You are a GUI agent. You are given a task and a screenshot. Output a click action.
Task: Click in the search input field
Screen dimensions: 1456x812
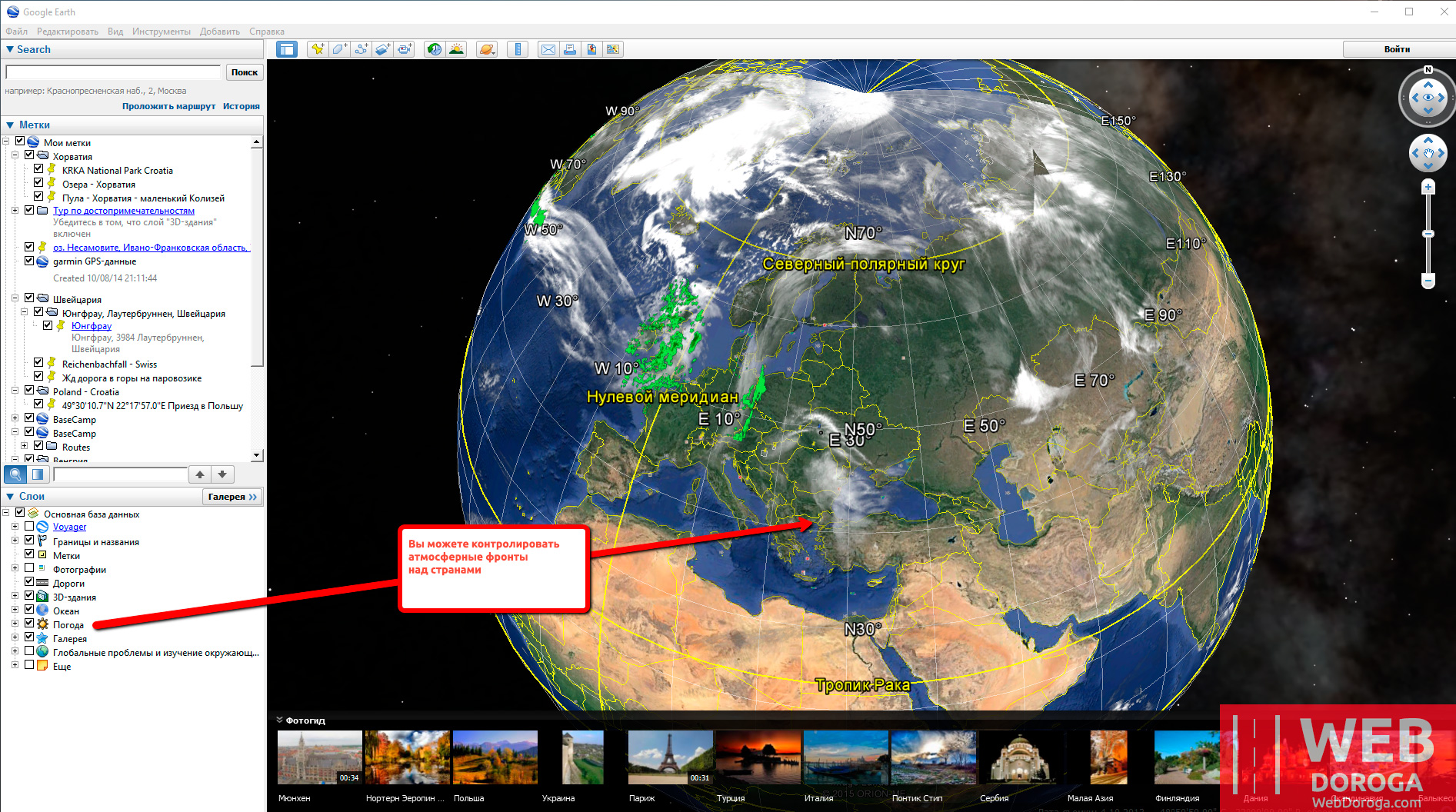coord(113,72)
